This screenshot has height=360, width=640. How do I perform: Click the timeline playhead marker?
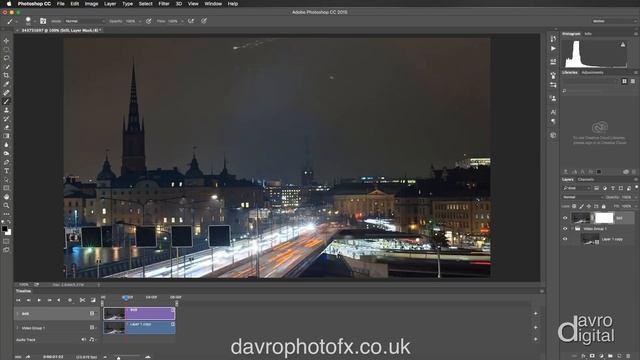[126, 298]
